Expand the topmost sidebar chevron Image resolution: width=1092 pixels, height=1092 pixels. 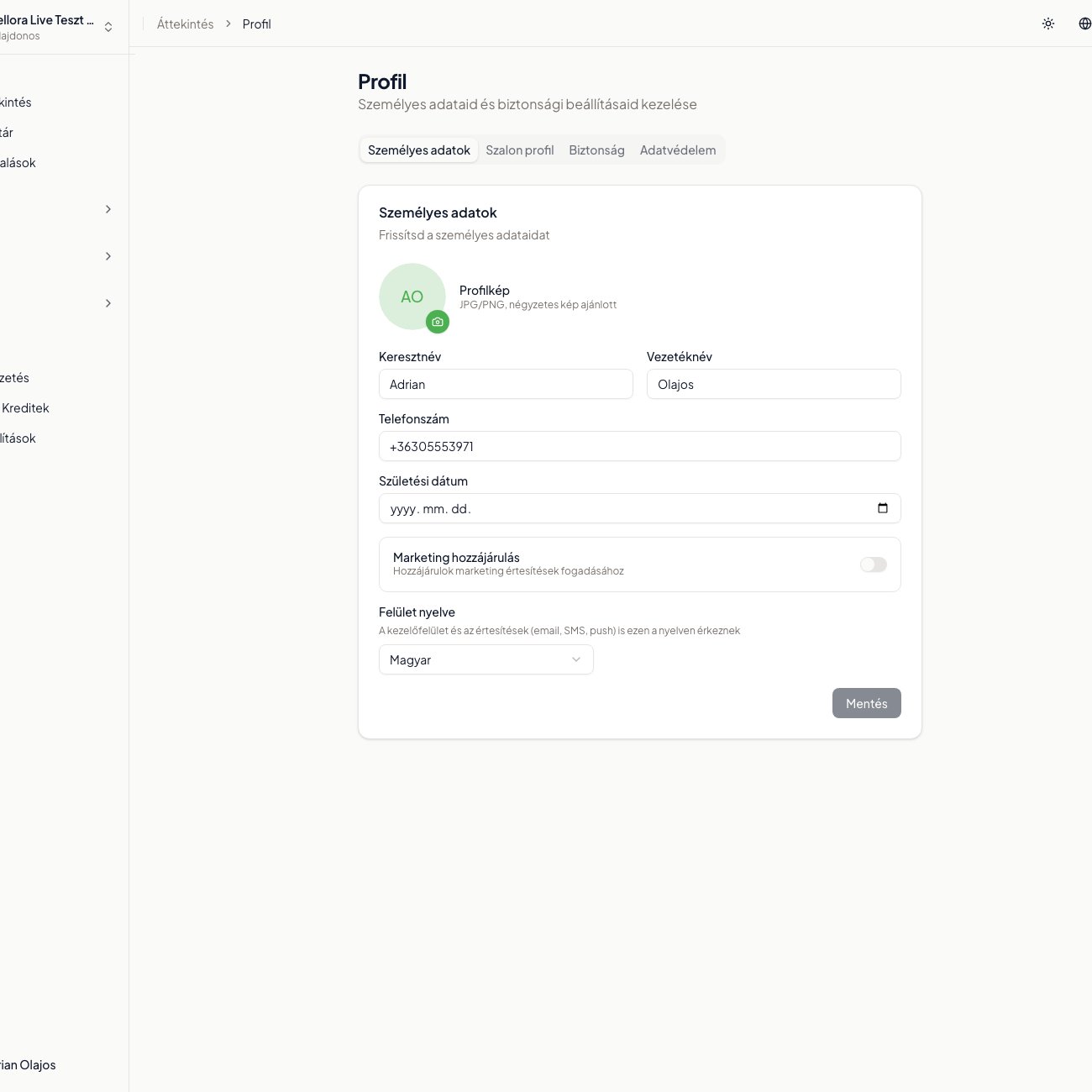pyautogui.click(x=108, y=209)
